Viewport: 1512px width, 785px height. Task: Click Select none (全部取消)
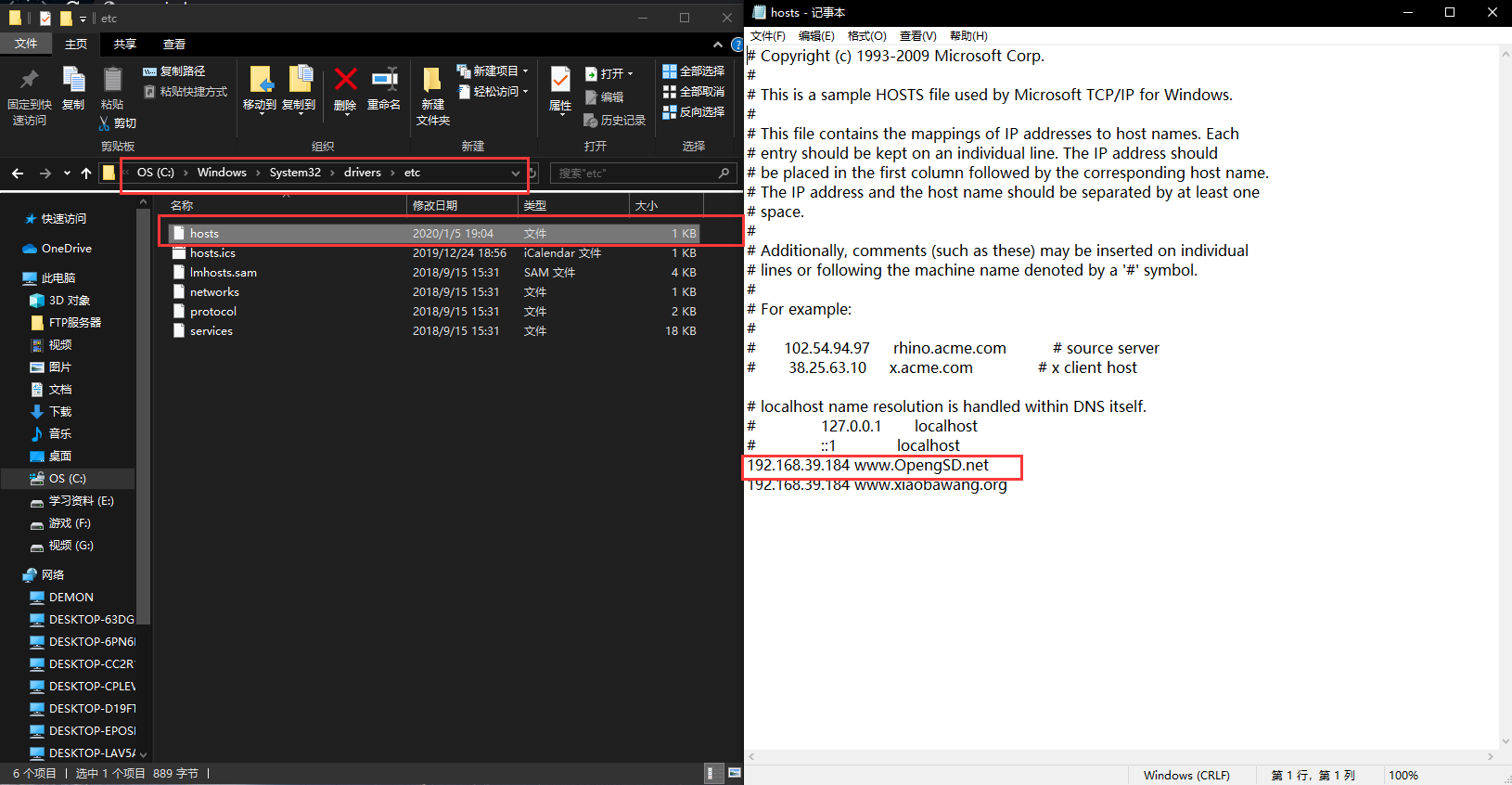[x=693, y=91]
